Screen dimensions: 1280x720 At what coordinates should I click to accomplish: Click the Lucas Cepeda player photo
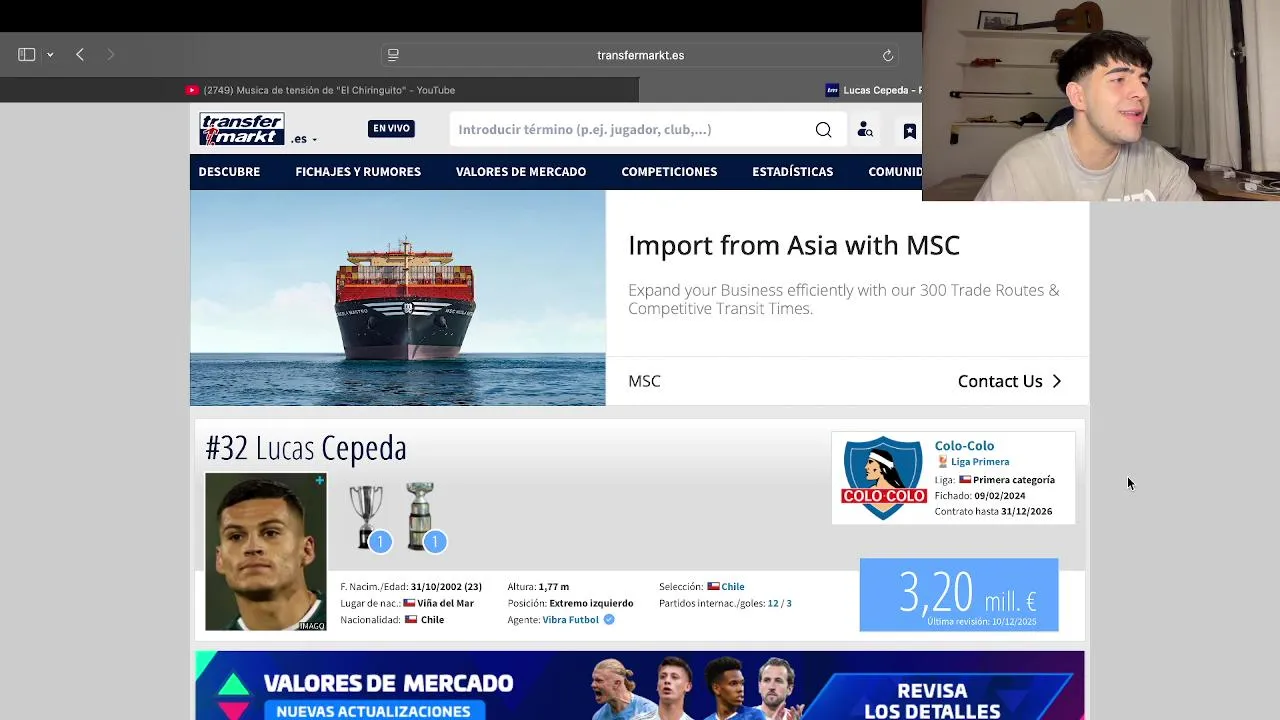(x=265, y=552)
